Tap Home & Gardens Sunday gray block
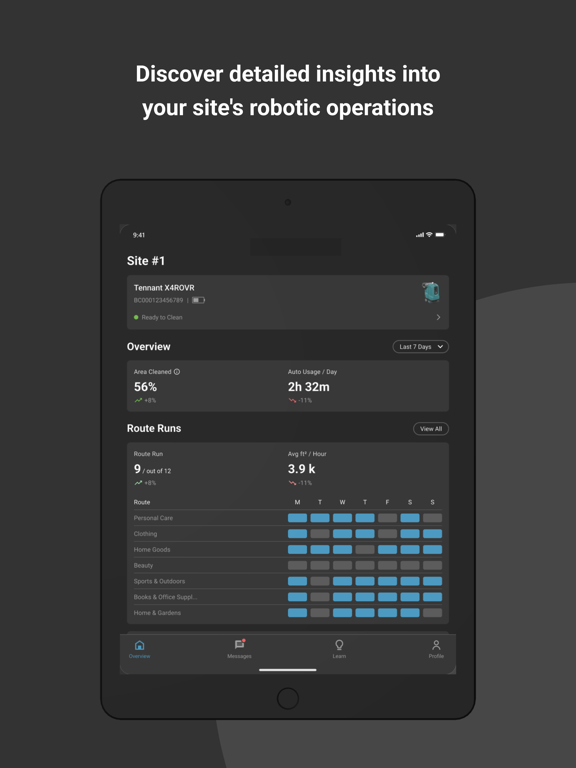Image resolution: width=576 pixels, height=768 pixels. pyautogui.click(x=432, y=613)
